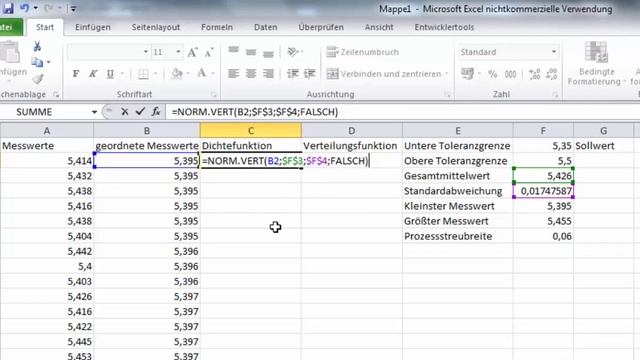Viewport: 640px width, 360px height.
Task: Open the Entwicklertools tab
Action: [444, 27]
